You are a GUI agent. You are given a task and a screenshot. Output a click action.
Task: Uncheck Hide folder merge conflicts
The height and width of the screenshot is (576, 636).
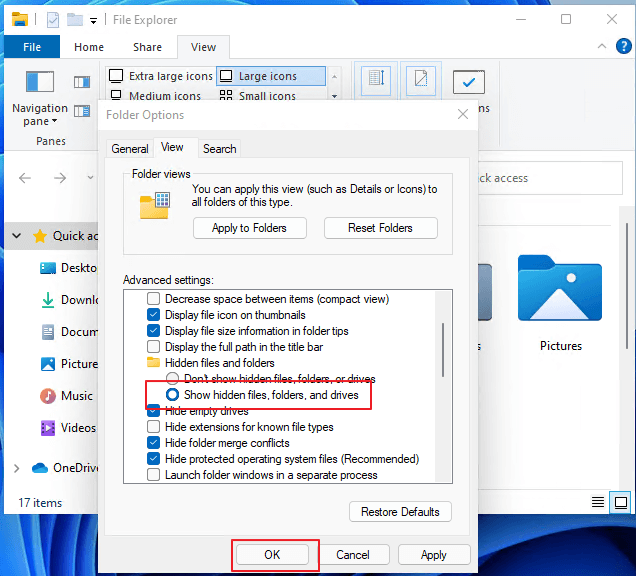(x=153, y=443)
